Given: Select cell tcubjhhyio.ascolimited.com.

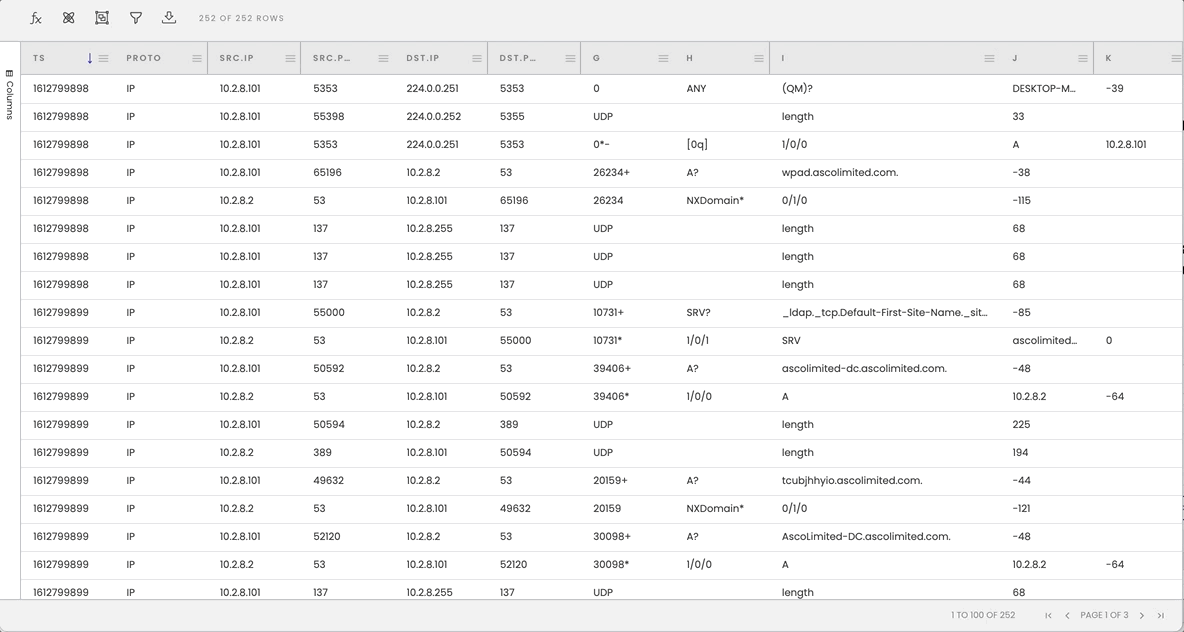Looking at the screenshot, I should click(852, 480).
